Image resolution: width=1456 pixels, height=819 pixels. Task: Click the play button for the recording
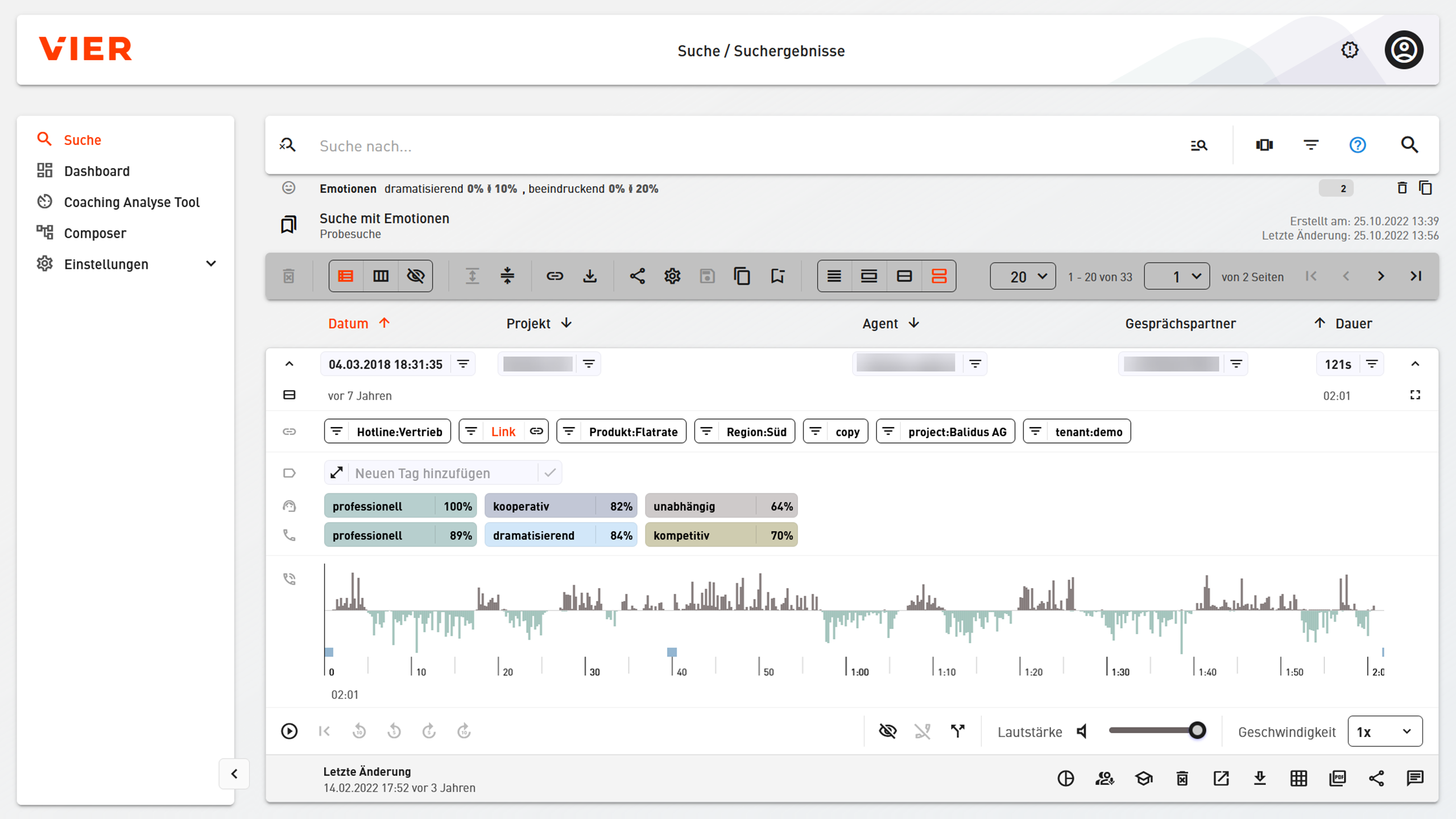(289, 731)
